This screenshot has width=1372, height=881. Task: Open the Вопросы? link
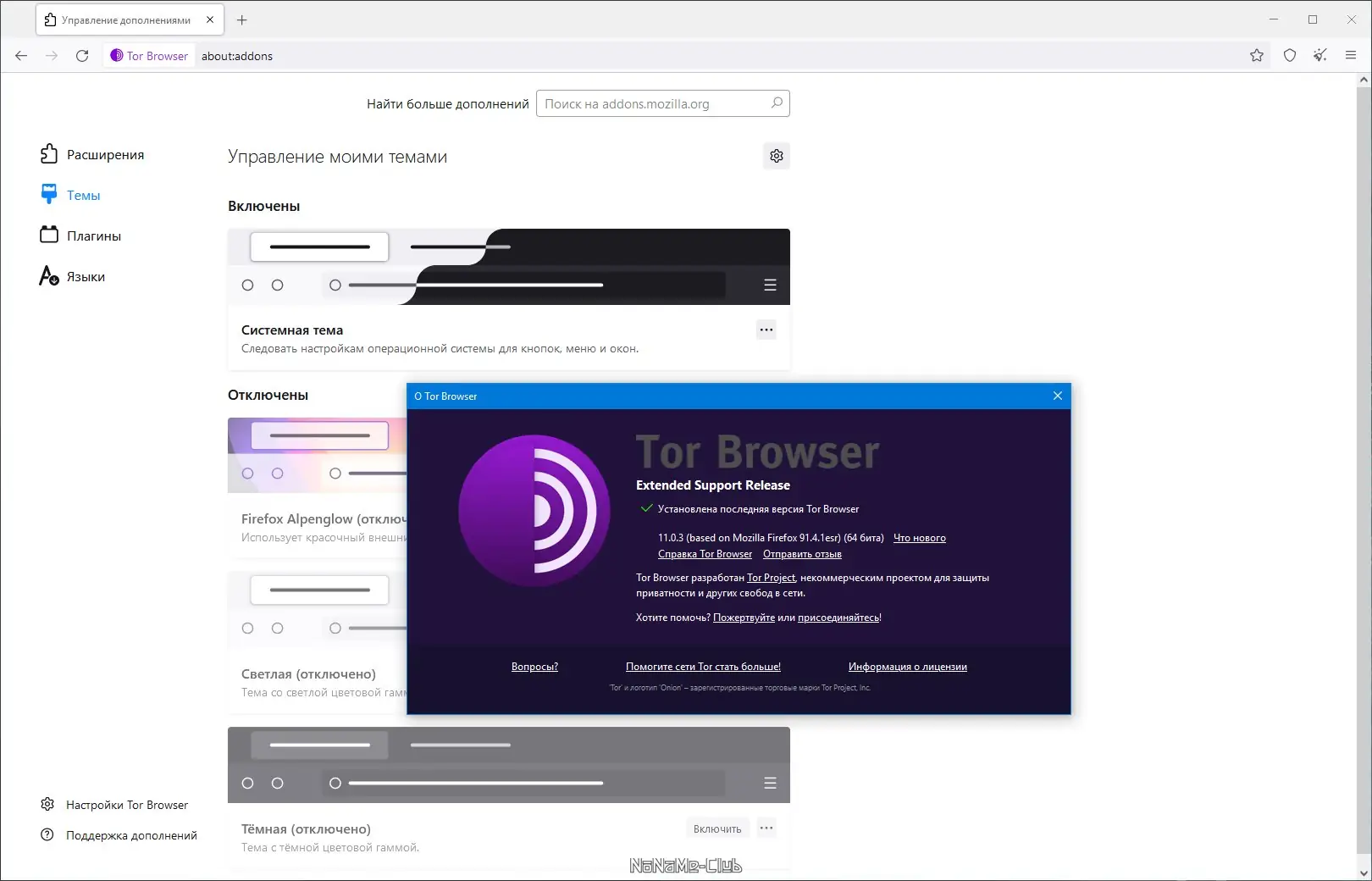(x=534, y=667)
